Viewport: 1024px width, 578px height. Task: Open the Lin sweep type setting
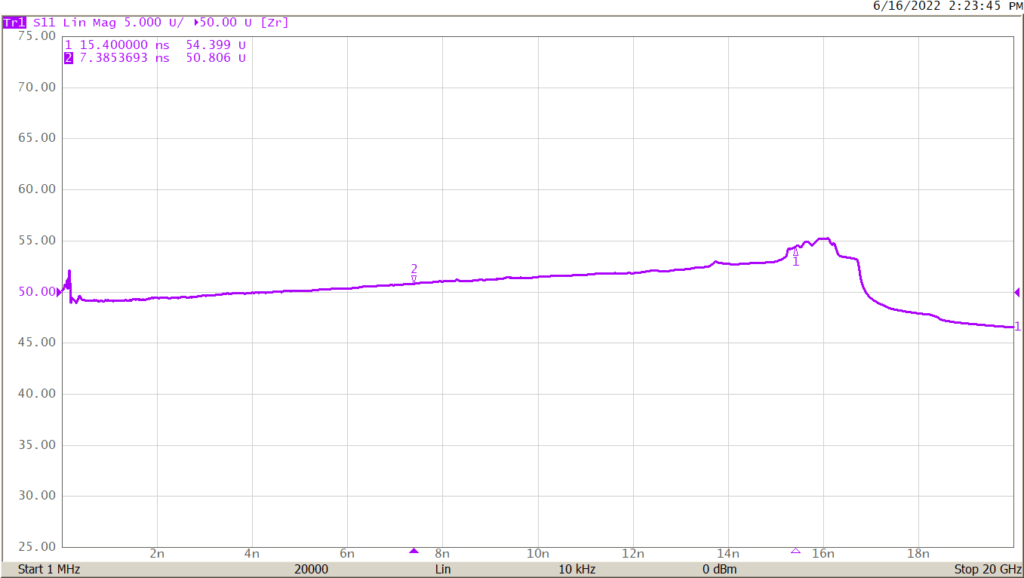(442, 569)
